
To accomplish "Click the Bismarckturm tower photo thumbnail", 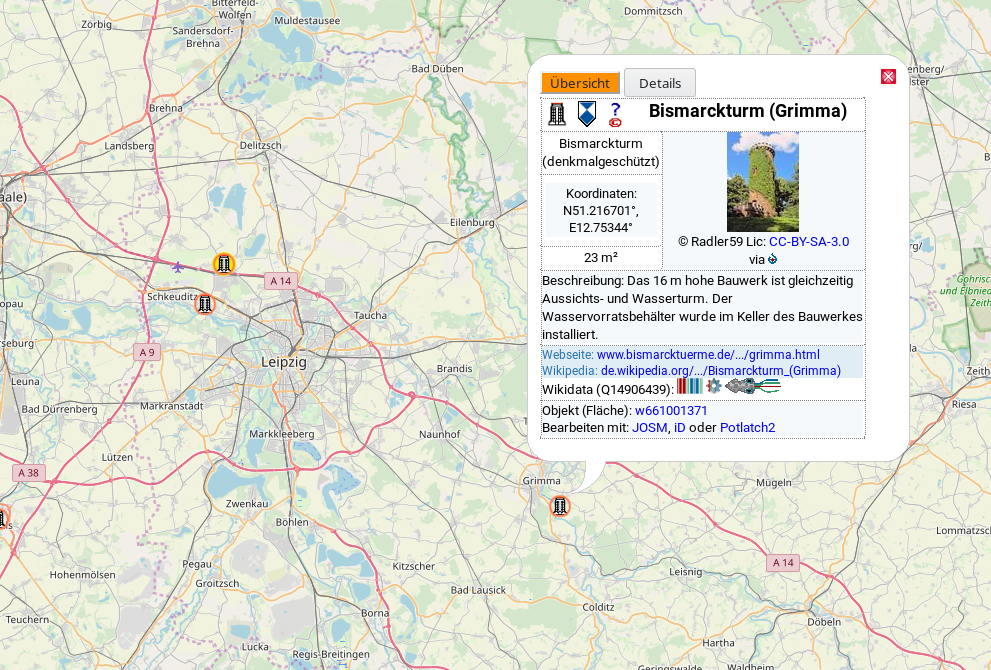I will tap(762, 182).
